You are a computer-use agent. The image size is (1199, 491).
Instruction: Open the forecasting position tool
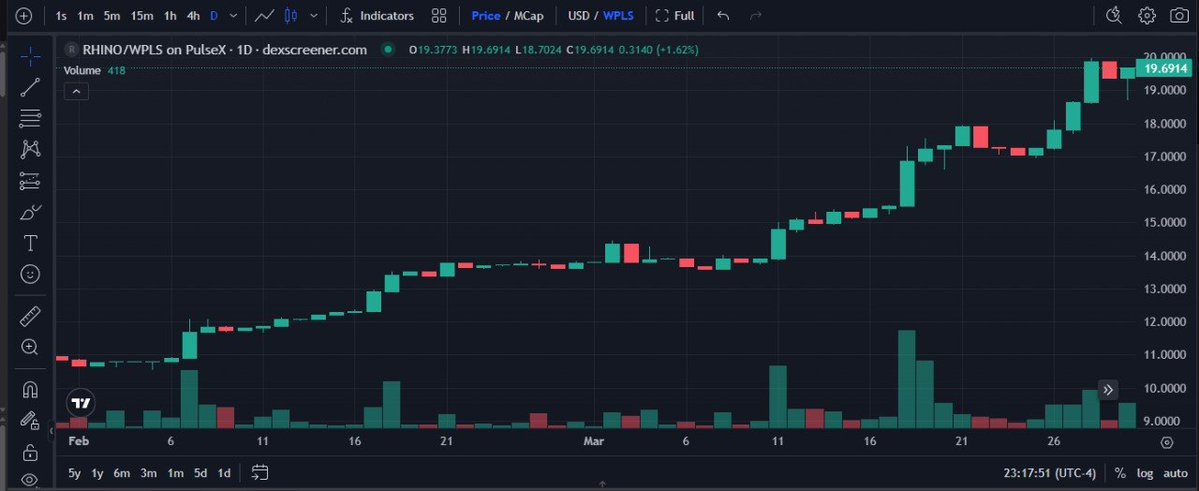[x=30, y=180]
